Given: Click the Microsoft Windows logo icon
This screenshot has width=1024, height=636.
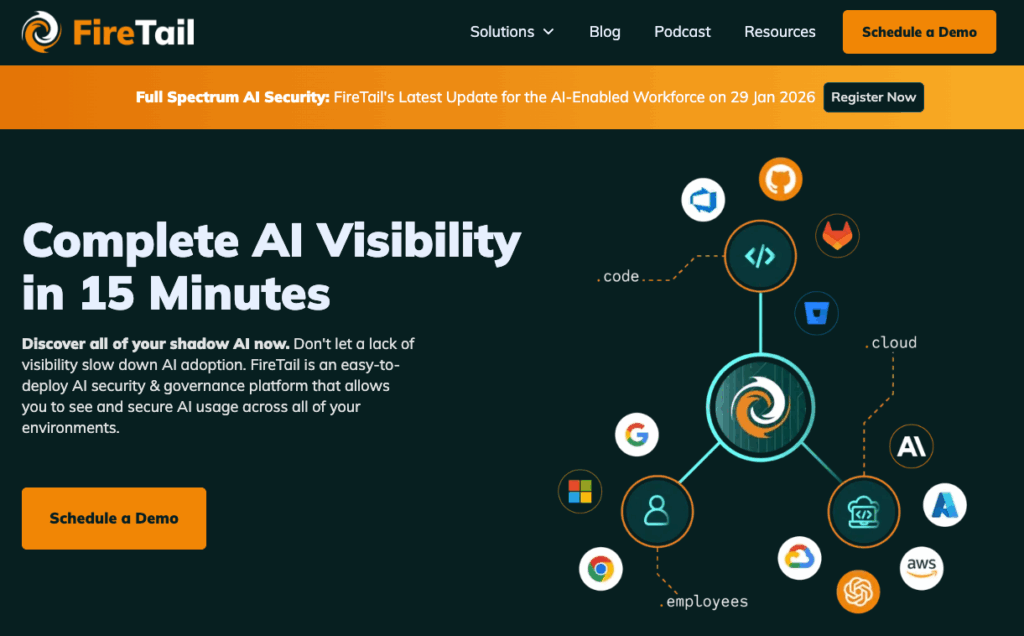Looking at the screenshot, I should pos(580,491).
